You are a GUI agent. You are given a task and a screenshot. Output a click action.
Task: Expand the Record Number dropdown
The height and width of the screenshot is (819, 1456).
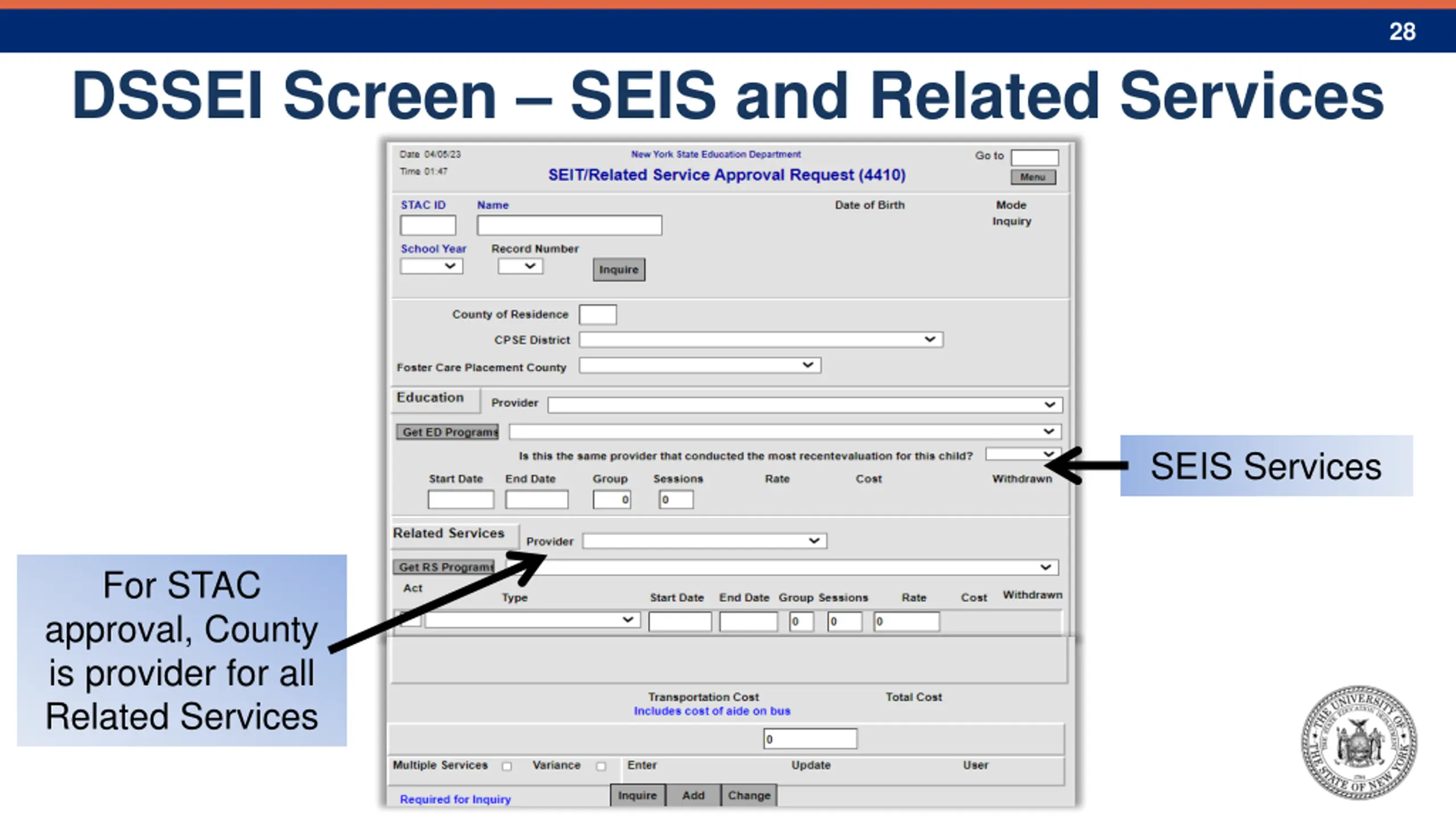point(520,266)
